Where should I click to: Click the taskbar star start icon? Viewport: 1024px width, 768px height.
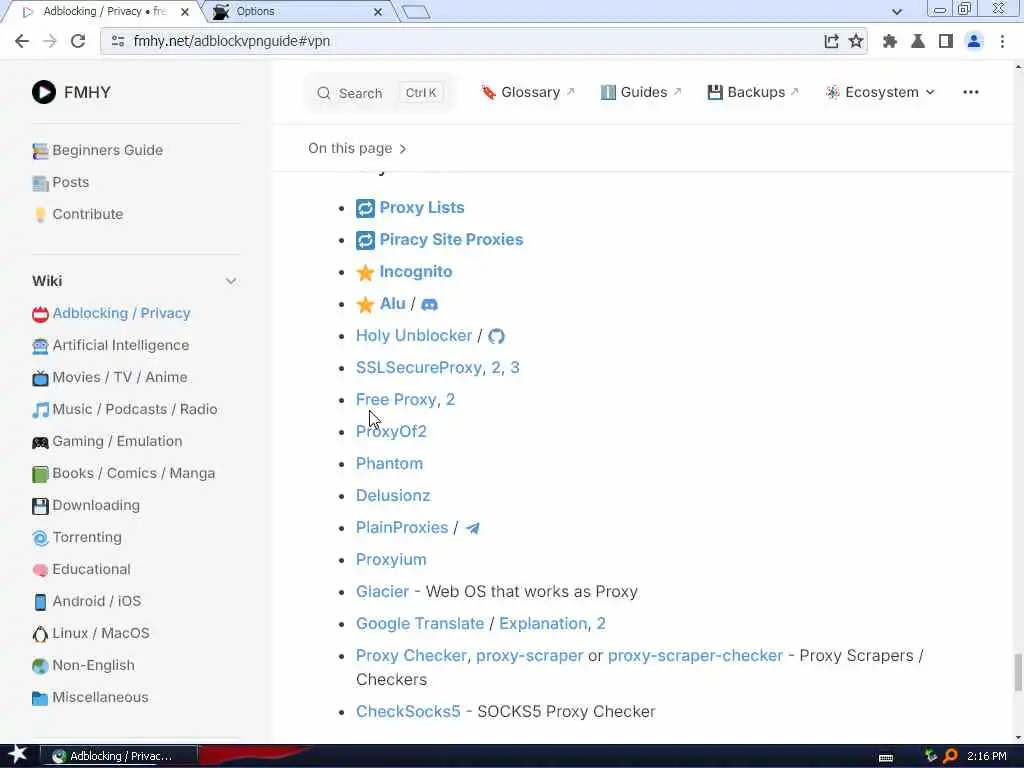pos(17,755)
